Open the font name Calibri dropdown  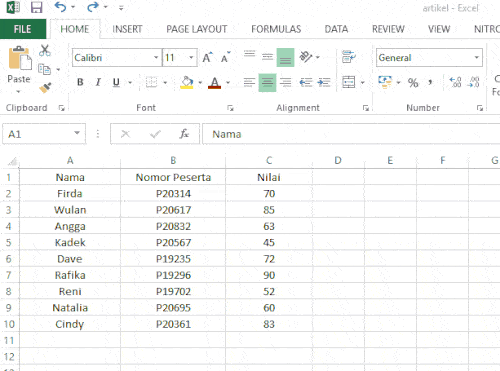156,57
